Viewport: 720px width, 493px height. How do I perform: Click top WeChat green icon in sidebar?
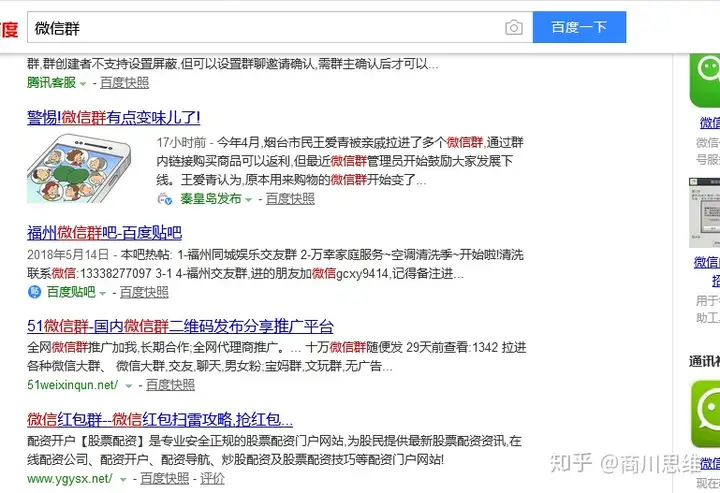(x=705, y=80)
